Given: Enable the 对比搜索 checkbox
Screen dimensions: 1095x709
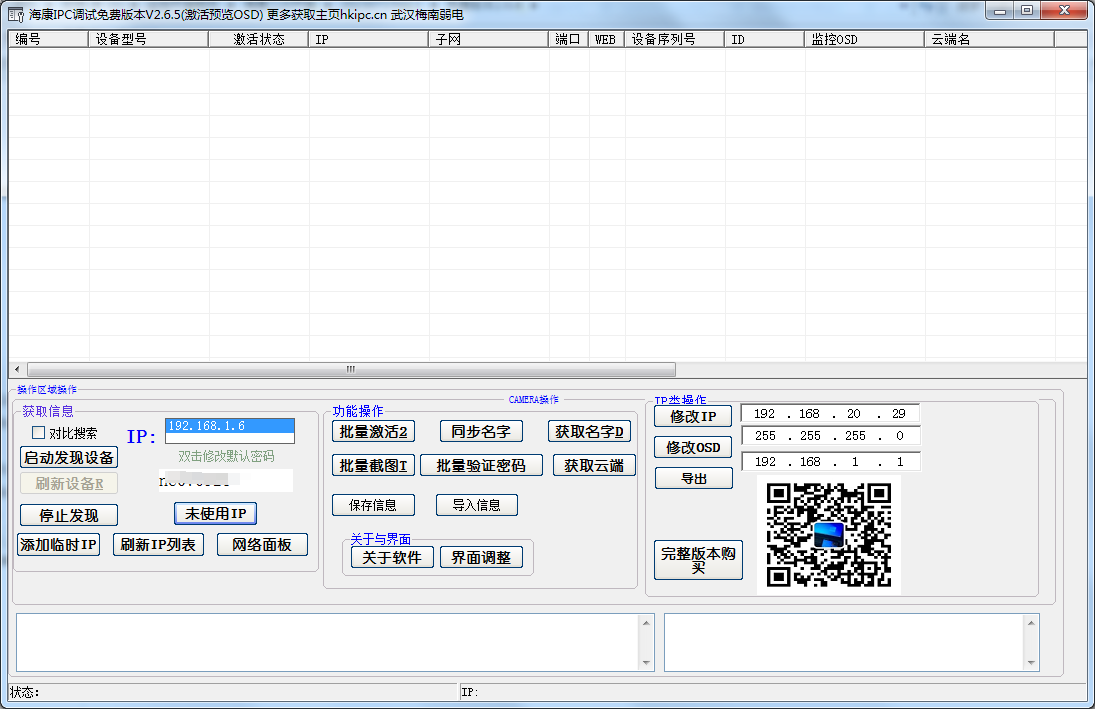Looking at the screenshot, I should (x=39, y=433).
